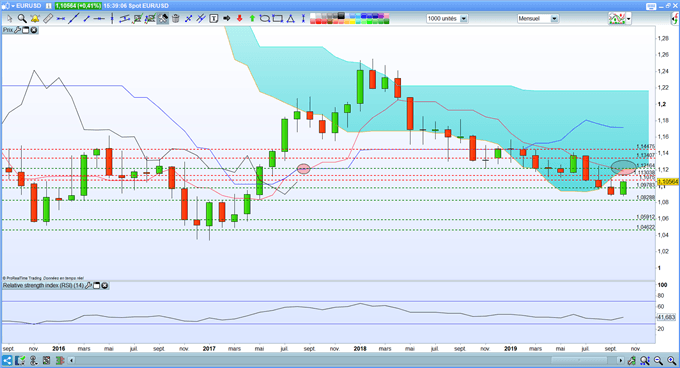This screenshot has width=680, height=368.
Task: Click the 1,04622 support level label
Action: click(646, 227)
